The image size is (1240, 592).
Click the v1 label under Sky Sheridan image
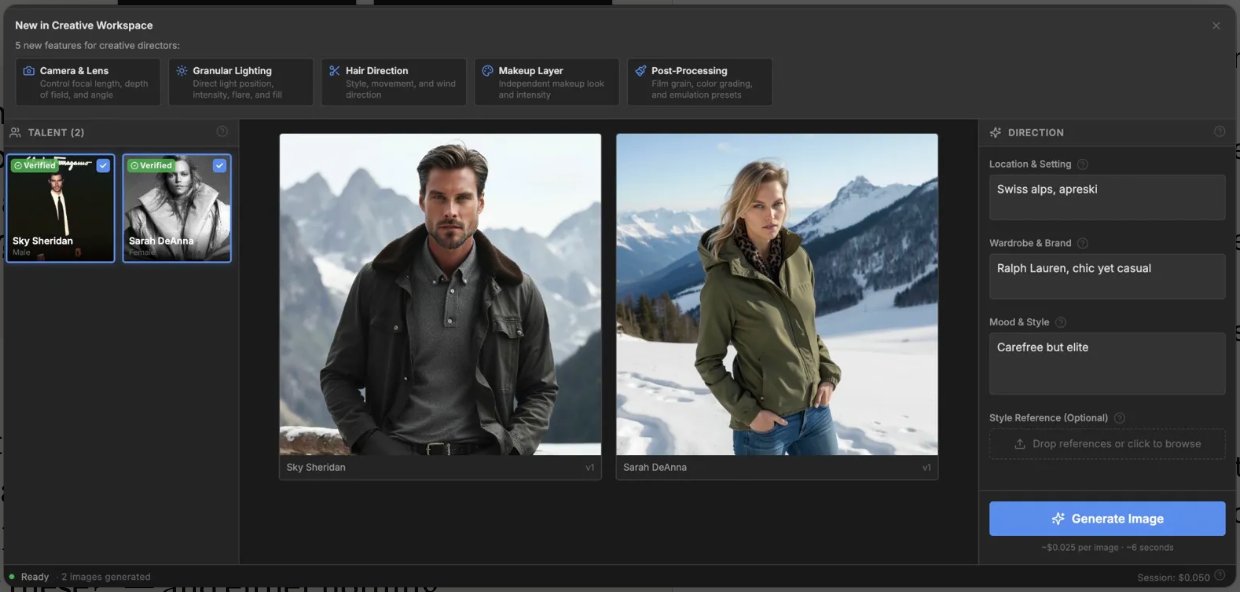(590, 468)
